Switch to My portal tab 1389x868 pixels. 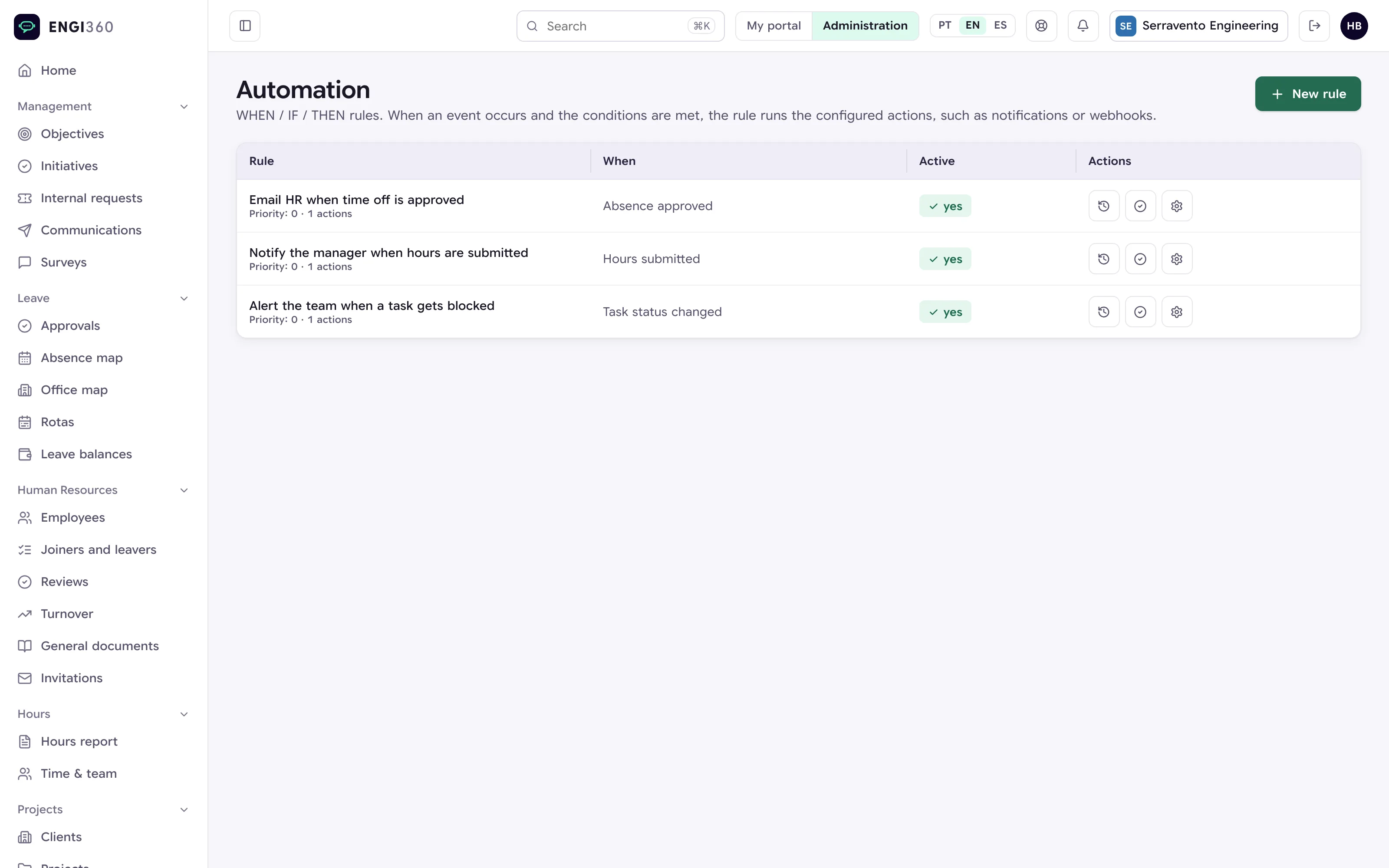(x=773, y=26)
